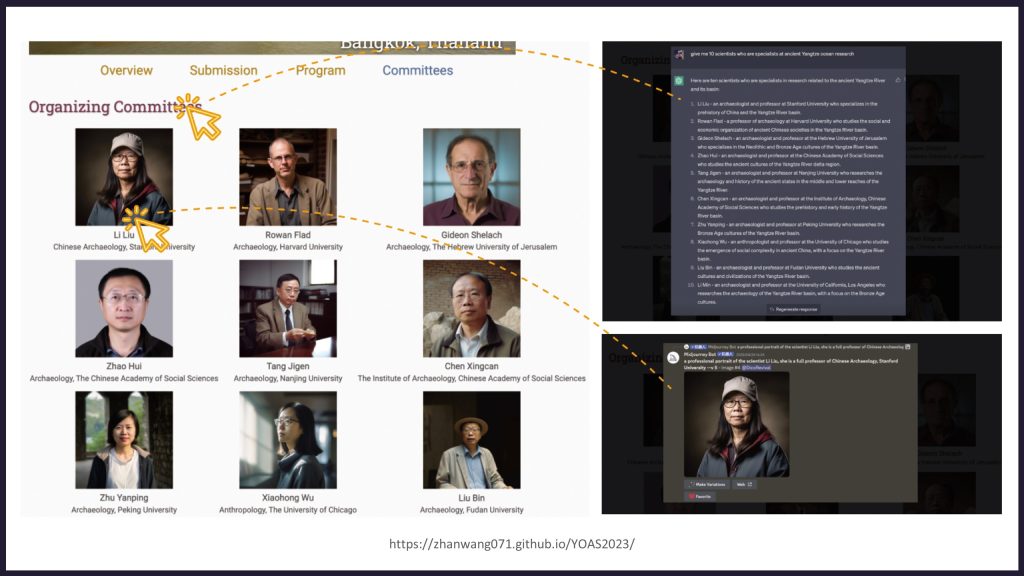Click Gideon Shelach's portrait photo
Screen dimensions: 1024x576
pyautogui.click(x=471, y=177)
